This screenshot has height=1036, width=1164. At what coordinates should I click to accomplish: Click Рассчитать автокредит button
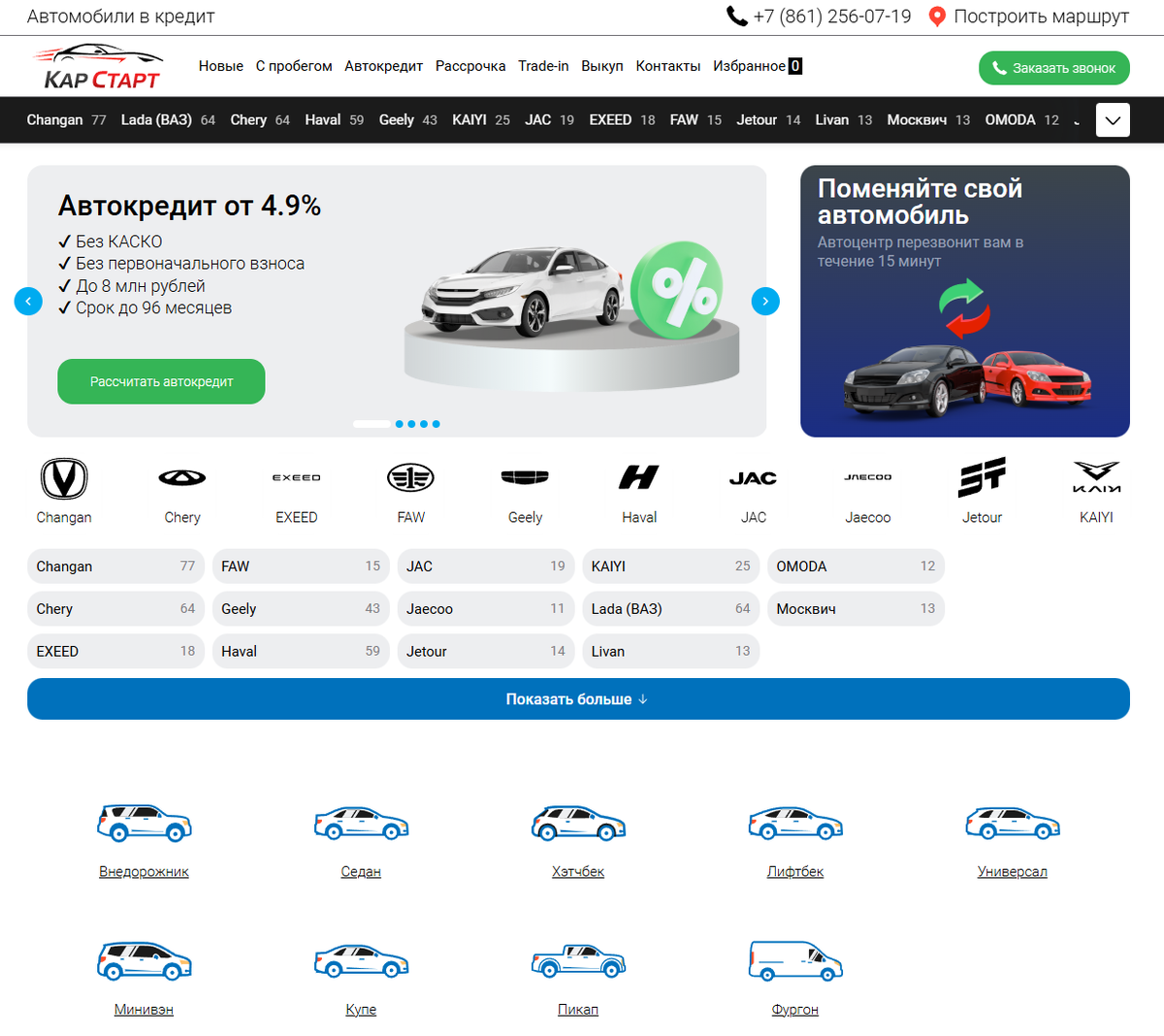pos(161,381)
